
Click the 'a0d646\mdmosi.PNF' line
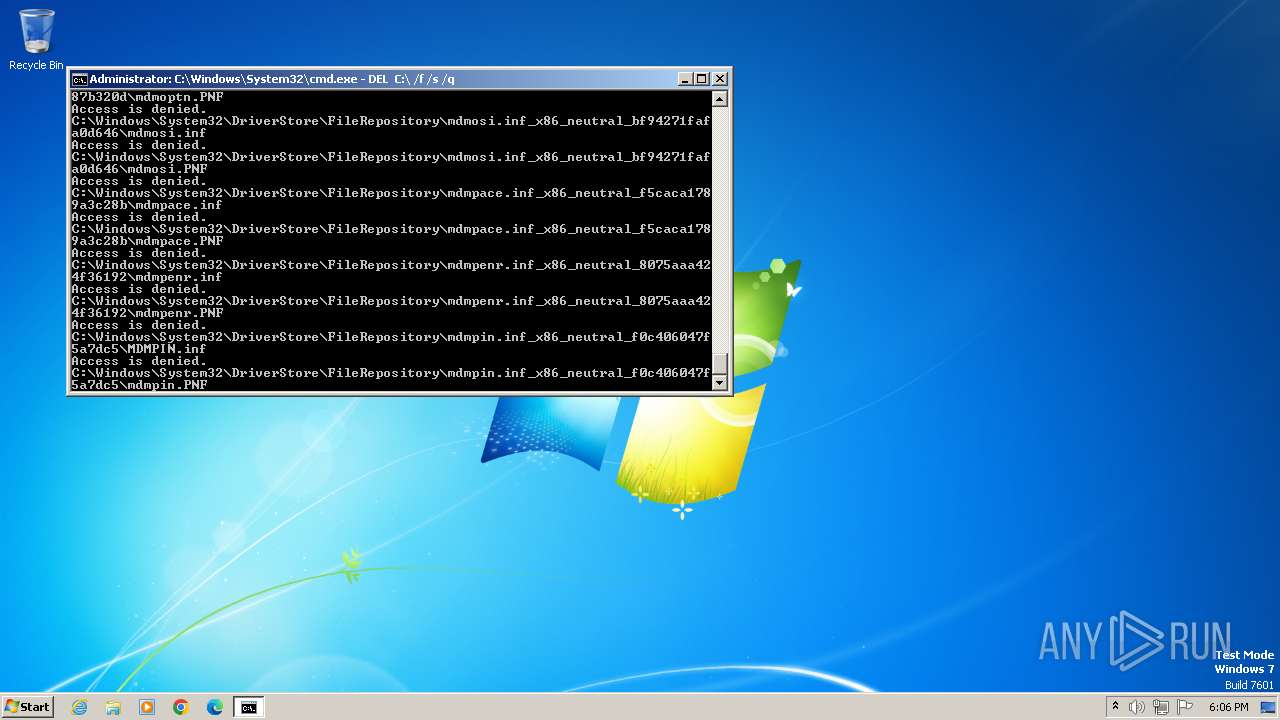click(x=139, y=169)
